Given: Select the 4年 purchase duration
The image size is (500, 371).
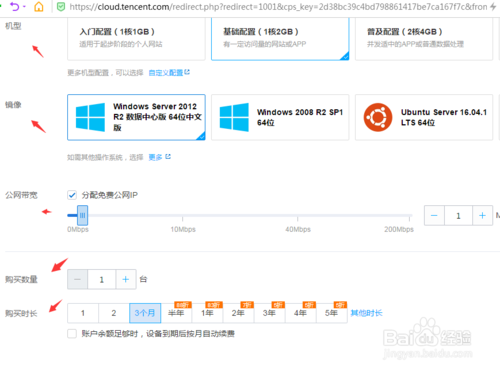Looking at the screenshot, I should point(300,313).
